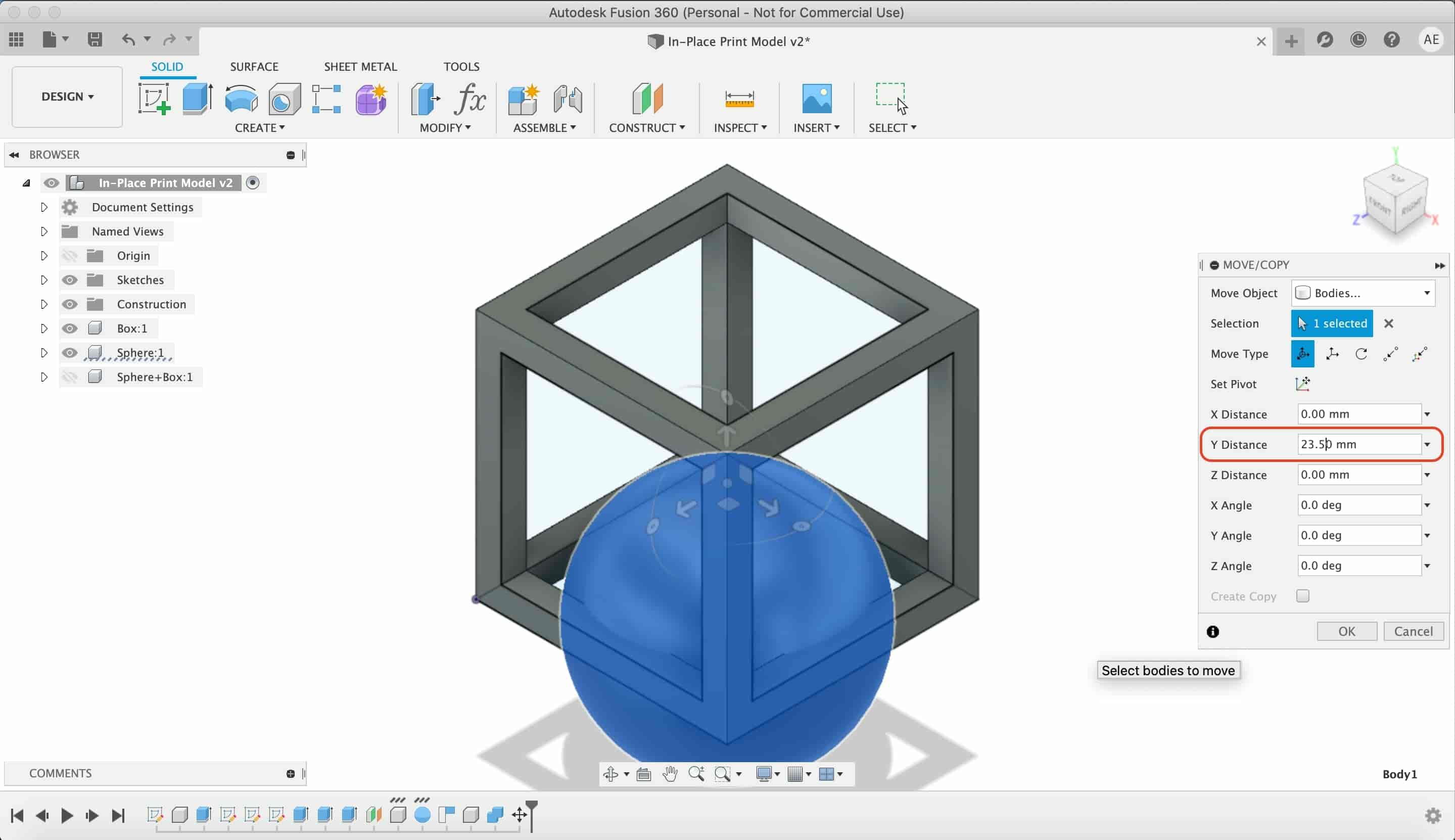Click the 1 selected button
The height and width of the screenshot is (840, 1455).
1332,323
